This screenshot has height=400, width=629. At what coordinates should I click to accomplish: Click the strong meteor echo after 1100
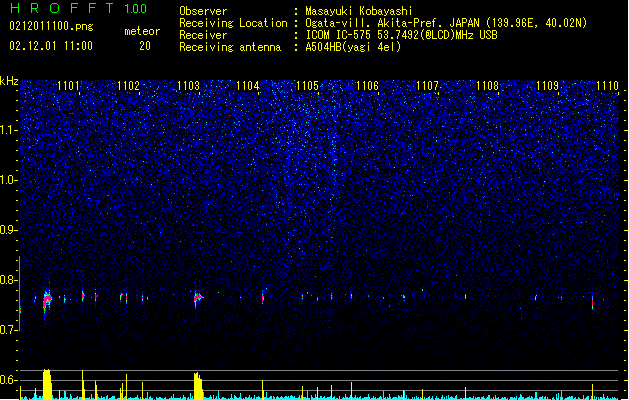click(47, 300)
